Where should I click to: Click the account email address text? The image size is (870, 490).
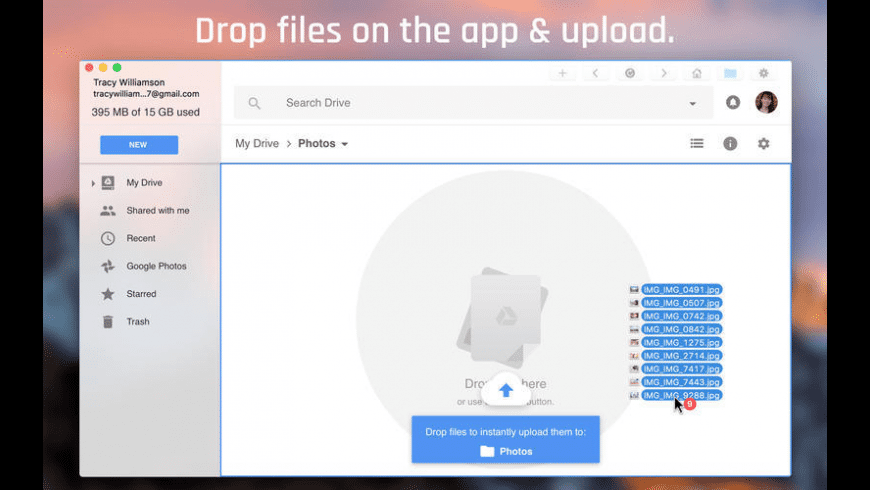point(146,94)
